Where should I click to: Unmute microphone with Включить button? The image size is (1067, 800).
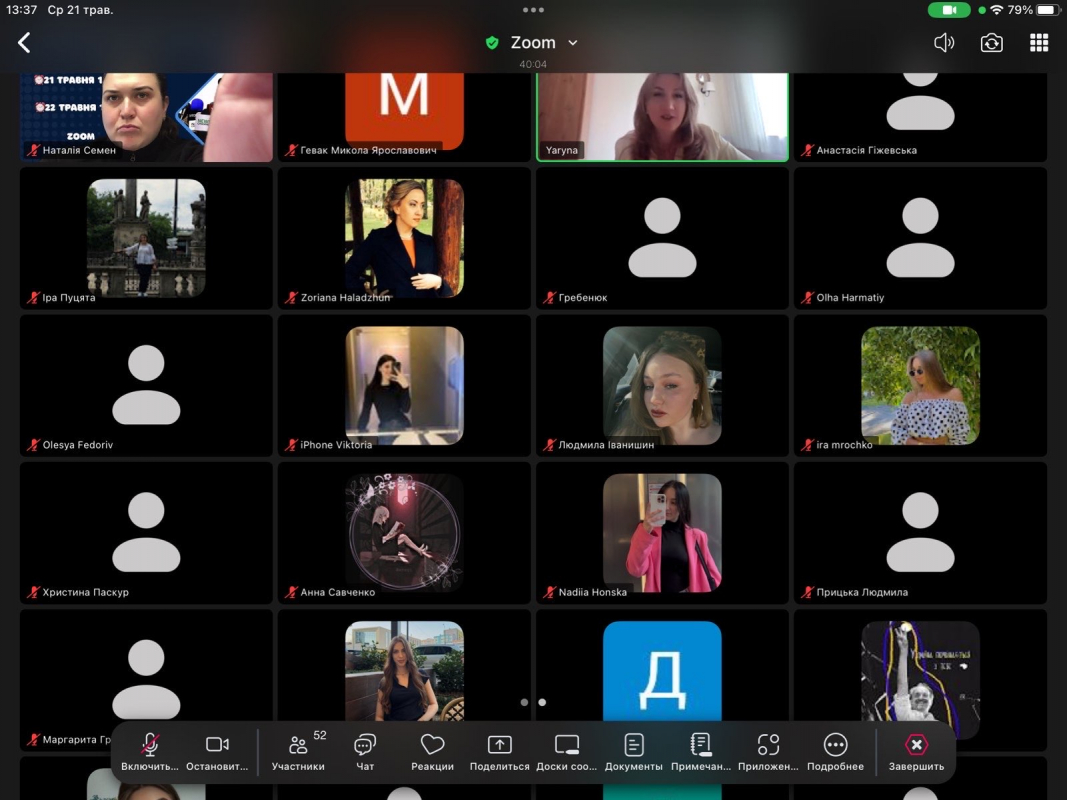(x=150, y=751)
